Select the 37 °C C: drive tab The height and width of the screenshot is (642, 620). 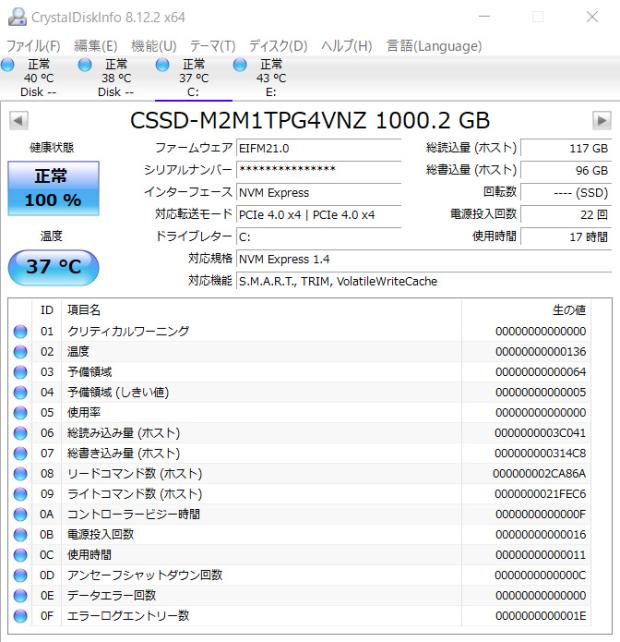(x=194, y=78)
